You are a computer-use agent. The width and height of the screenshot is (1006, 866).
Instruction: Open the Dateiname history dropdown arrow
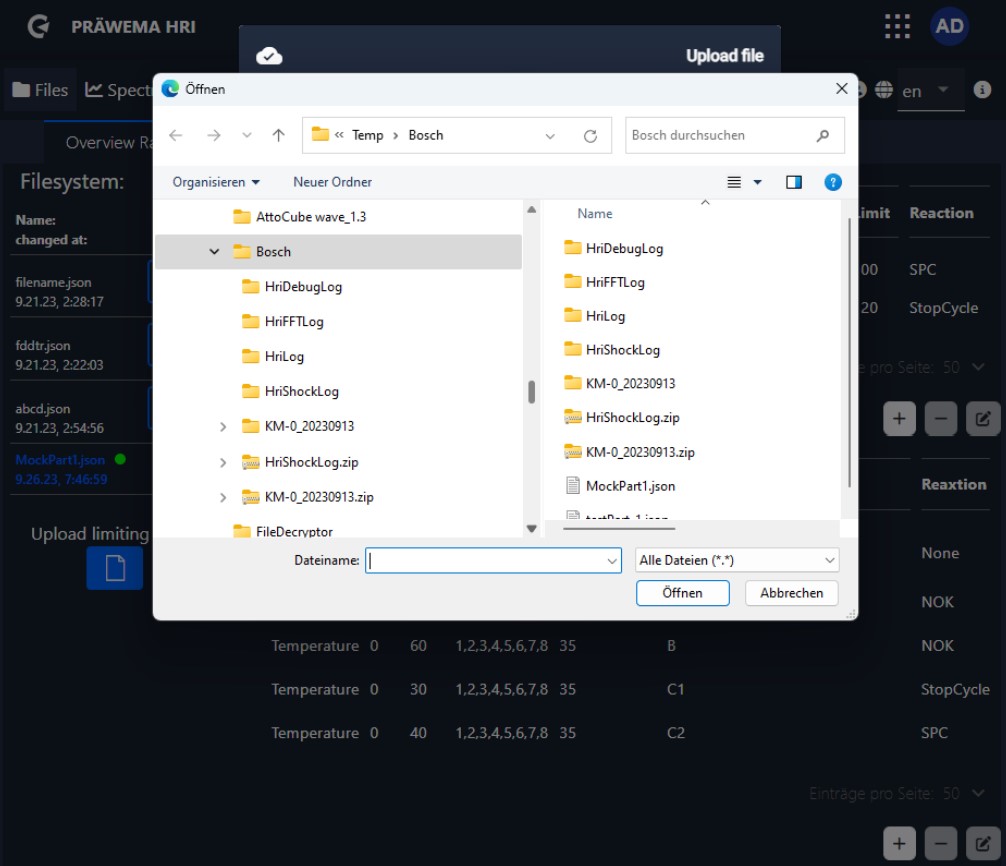tap(612, 562)
